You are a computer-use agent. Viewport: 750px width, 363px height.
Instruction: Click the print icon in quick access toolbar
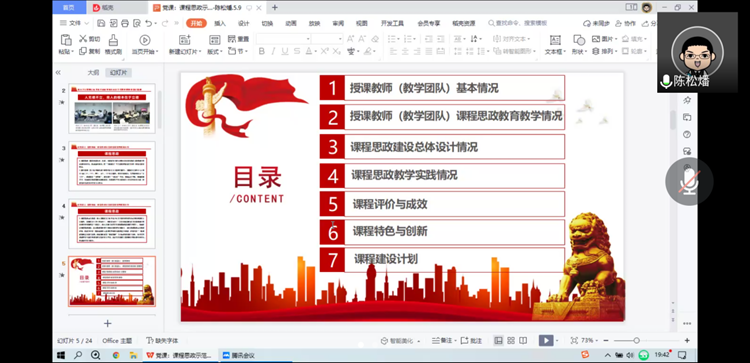click(x=125, y=23)
